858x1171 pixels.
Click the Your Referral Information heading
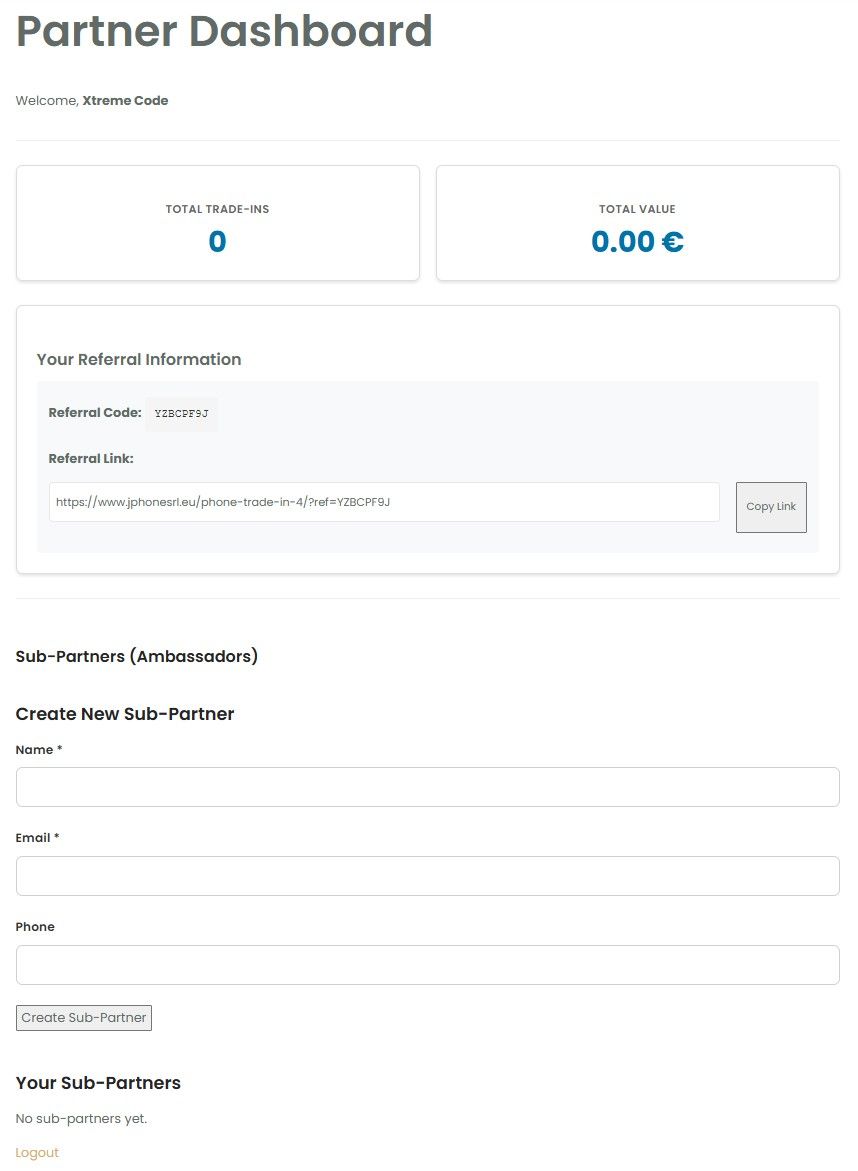pyautogui.click(x=139, y=359)
